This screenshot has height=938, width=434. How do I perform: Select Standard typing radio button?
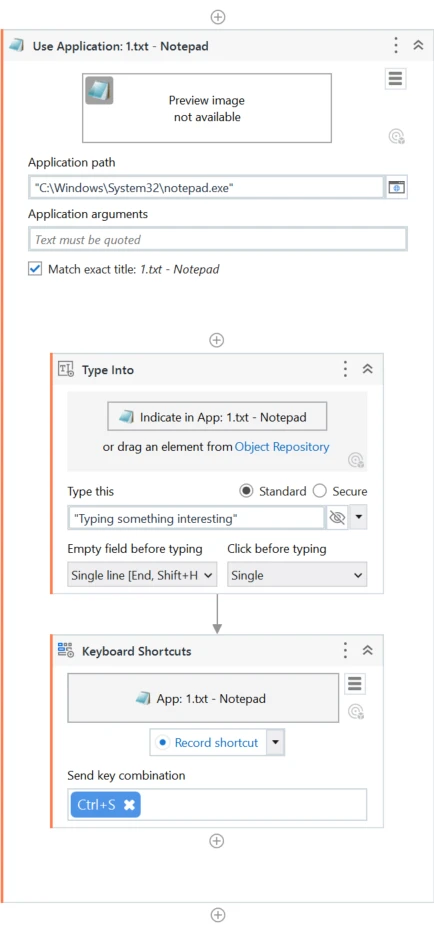pos(245,491)
